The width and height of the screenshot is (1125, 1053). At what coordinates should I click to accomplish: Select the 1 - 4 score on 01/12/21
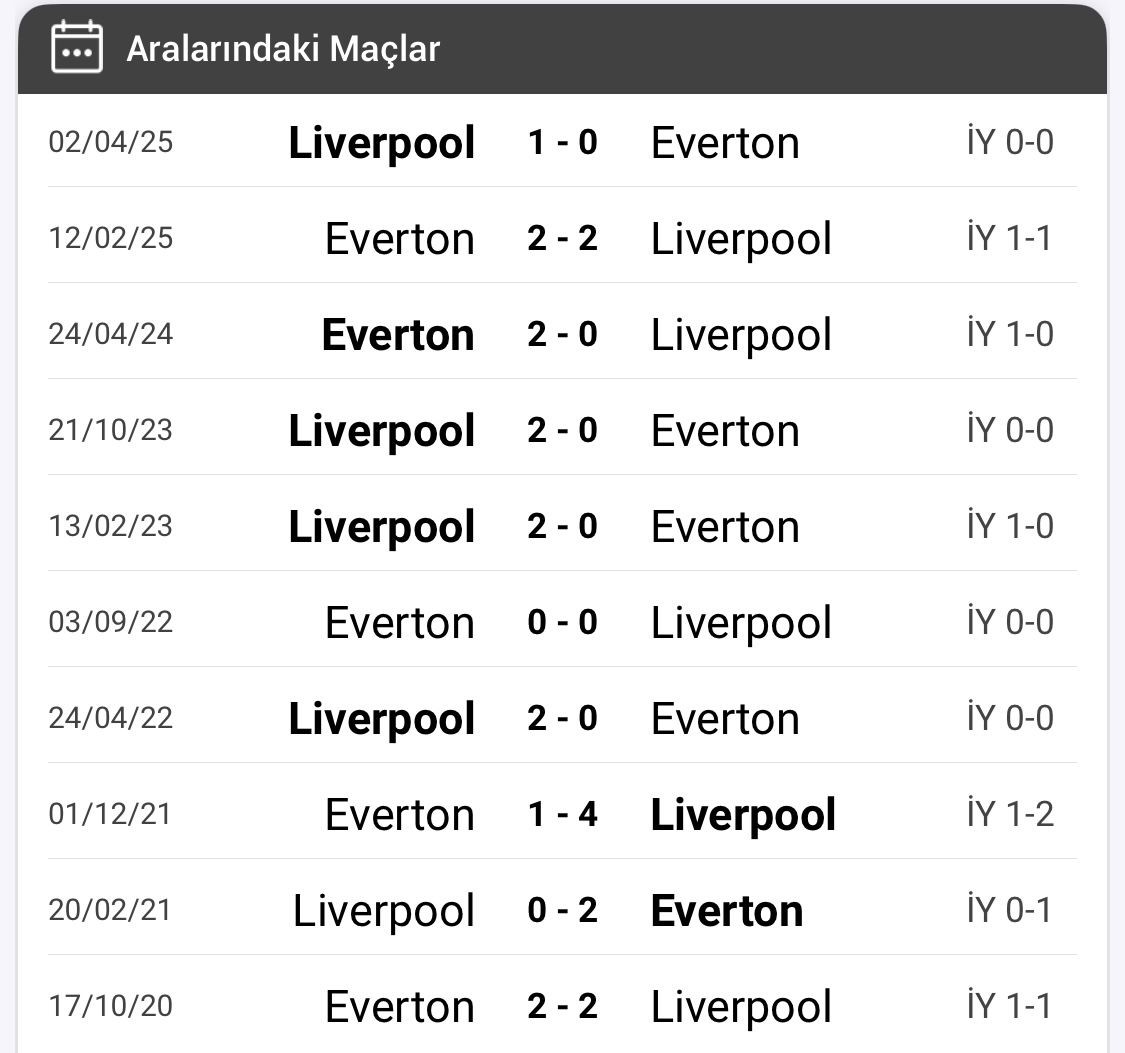point(562,815)
